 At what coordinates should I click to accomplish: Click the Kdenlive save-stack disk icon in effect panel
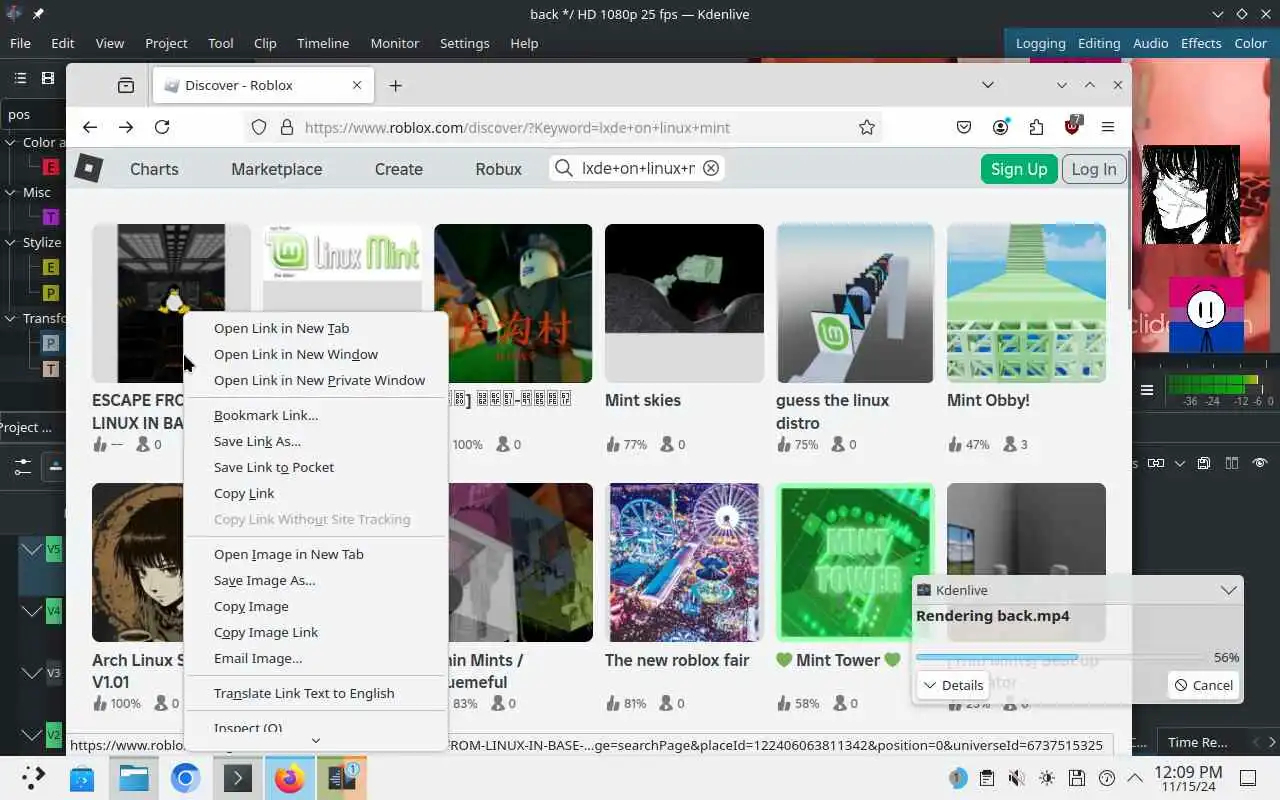1204,463
